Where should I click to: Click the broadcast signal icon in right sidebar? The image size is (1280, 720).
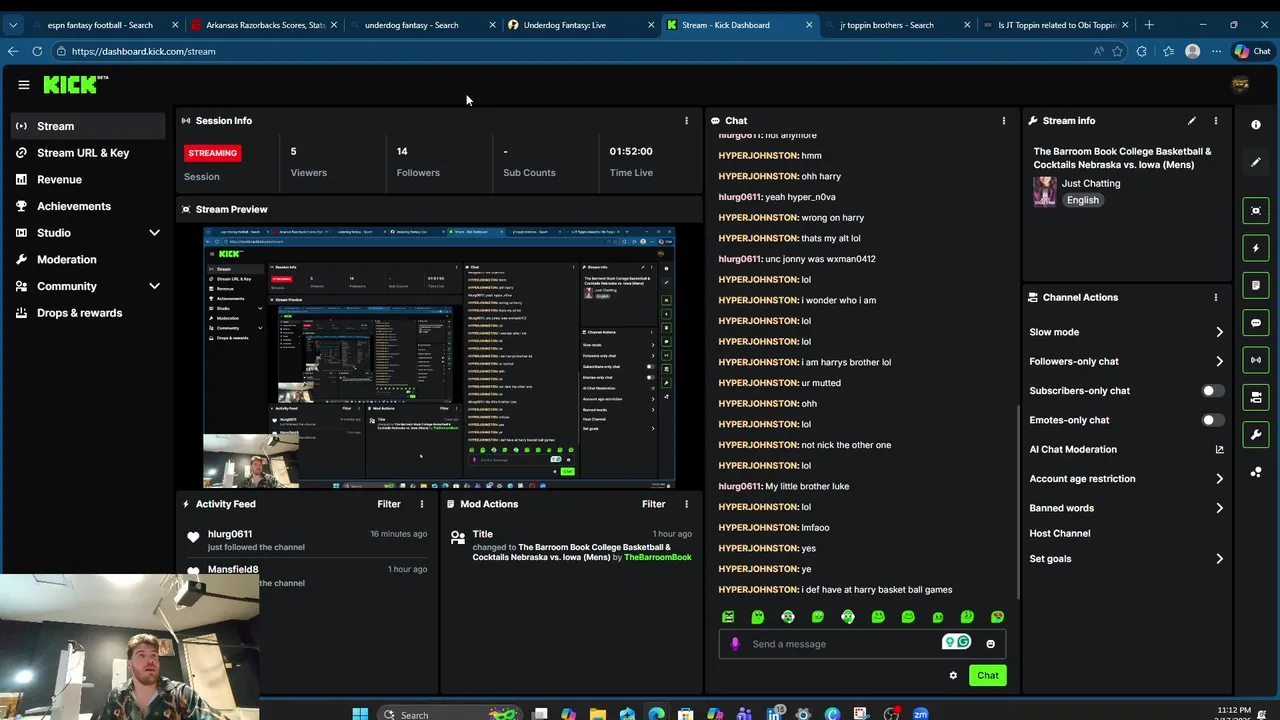(x=1256, y=360)
